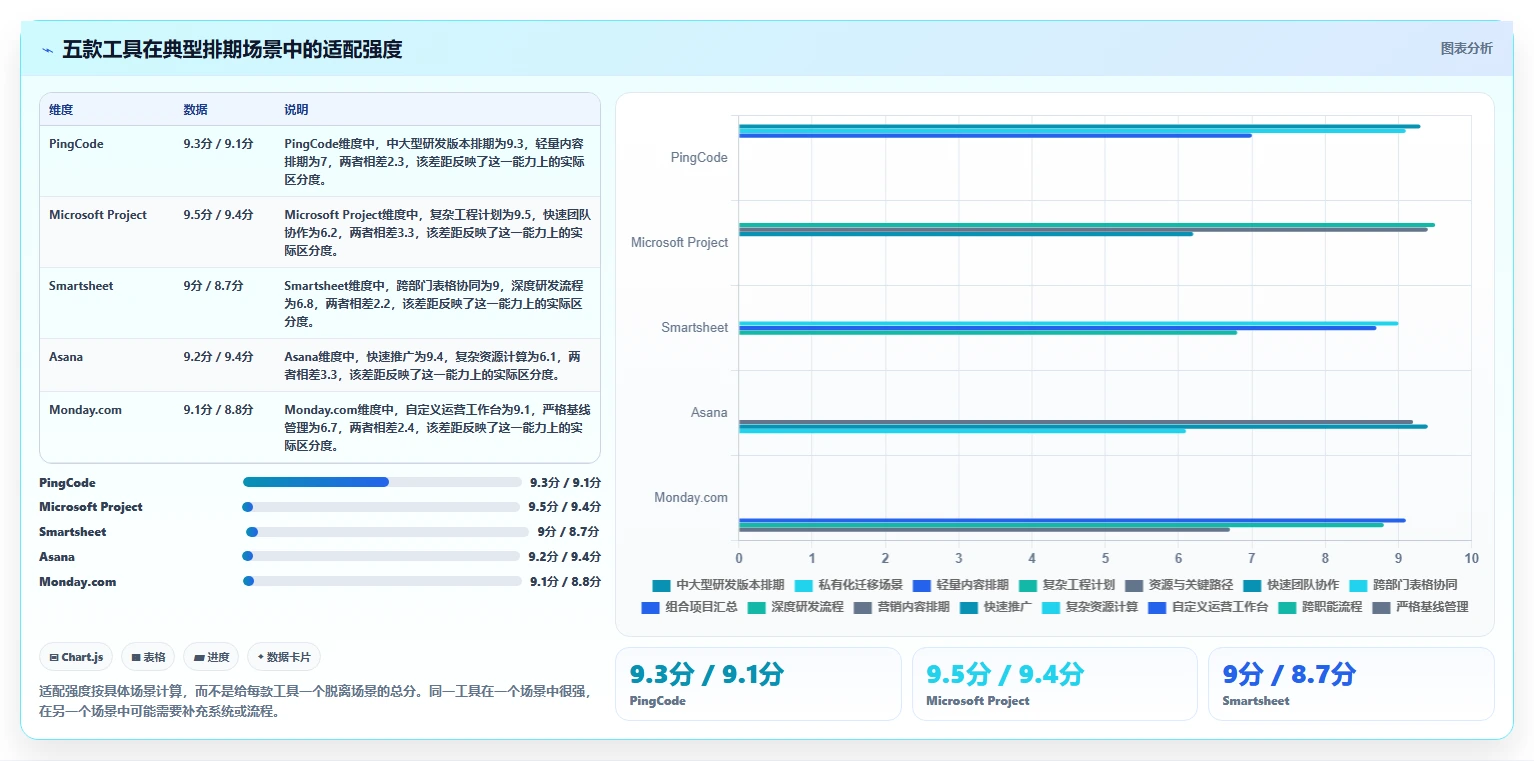The width and height of the screenshot is (1534, 761).
Task: Click the 营销内容排期 legend color swatch
Action: [x=863, y=607]
